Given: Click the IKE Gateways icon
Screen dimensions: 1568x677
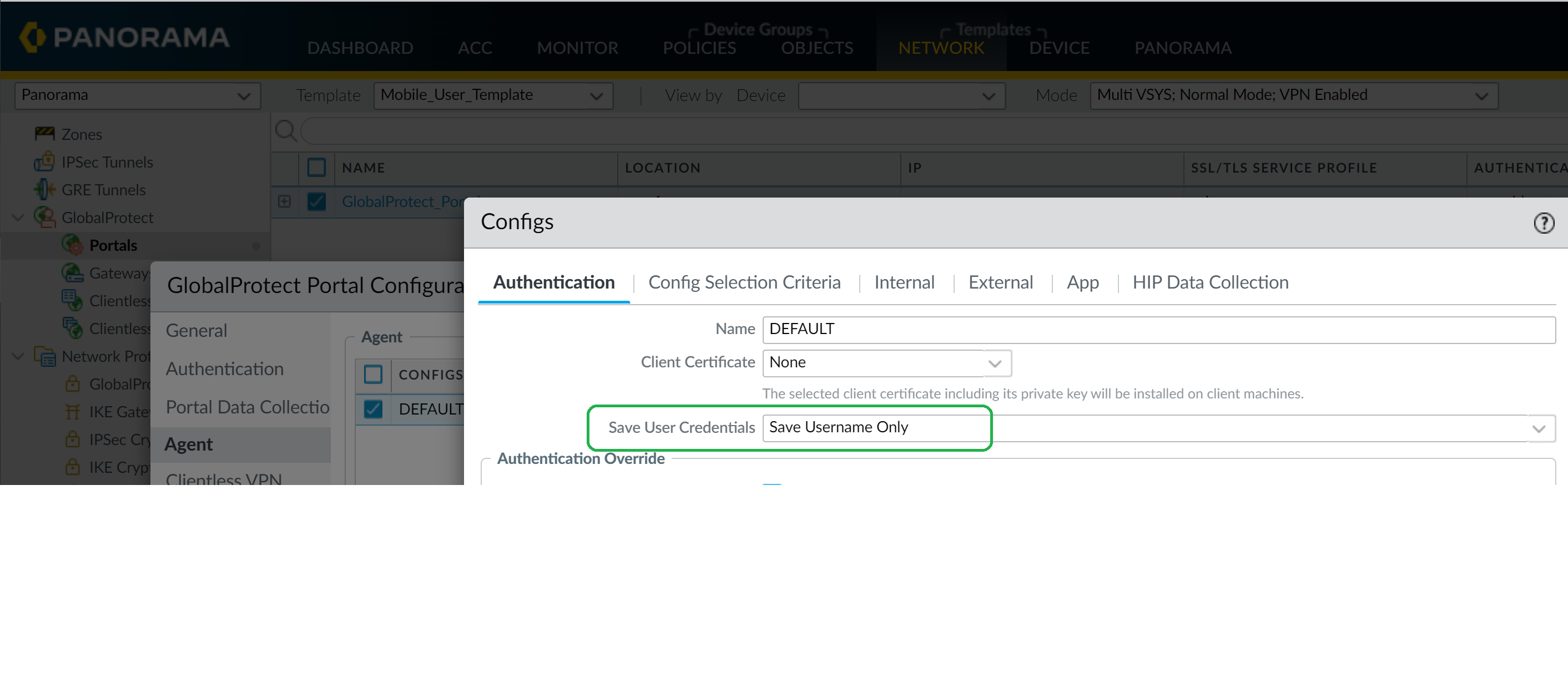Looking at the screenshot, I should click(73, 412).
